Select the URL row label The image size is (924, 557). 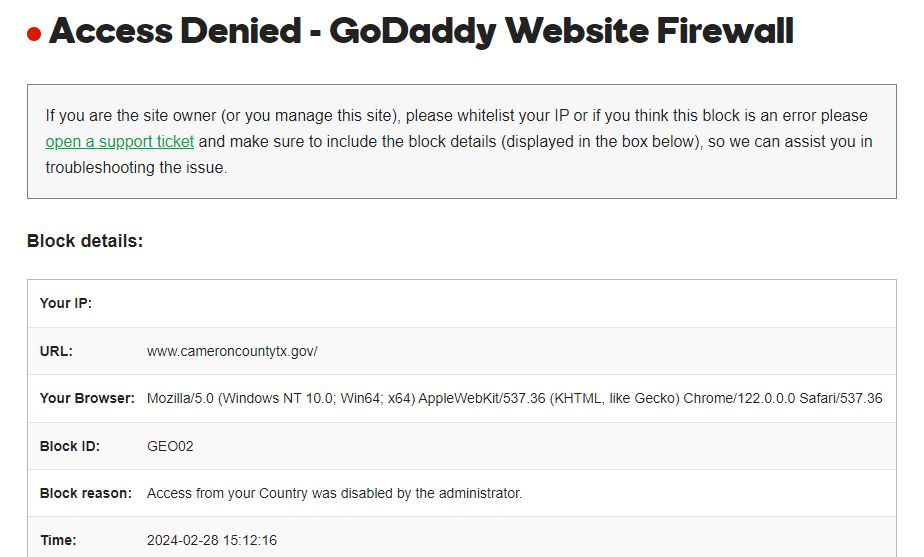[x=56, y=351]
